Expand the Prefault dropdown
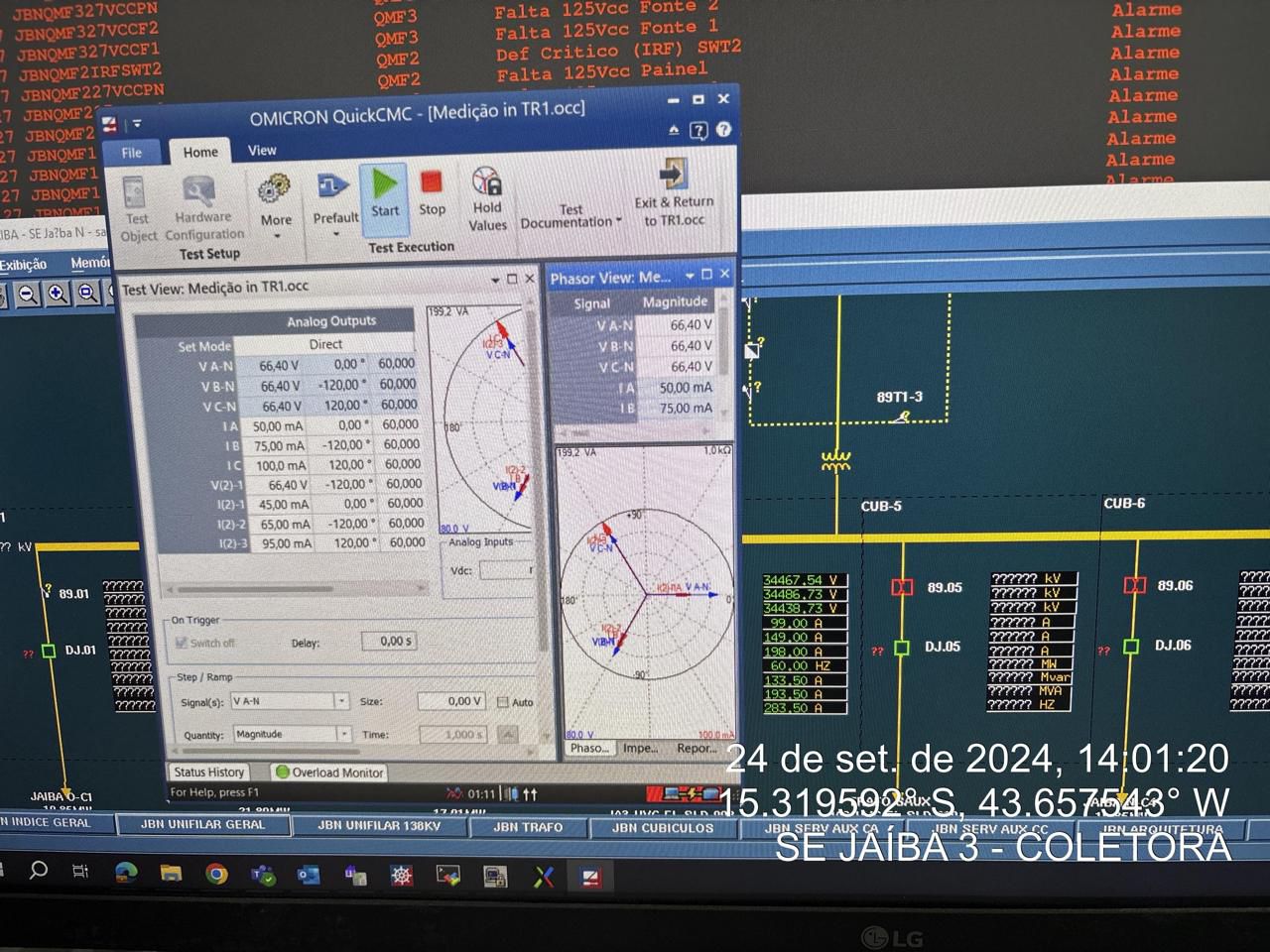This screenshot has height=952, width=1270. (x=335, y=235)
